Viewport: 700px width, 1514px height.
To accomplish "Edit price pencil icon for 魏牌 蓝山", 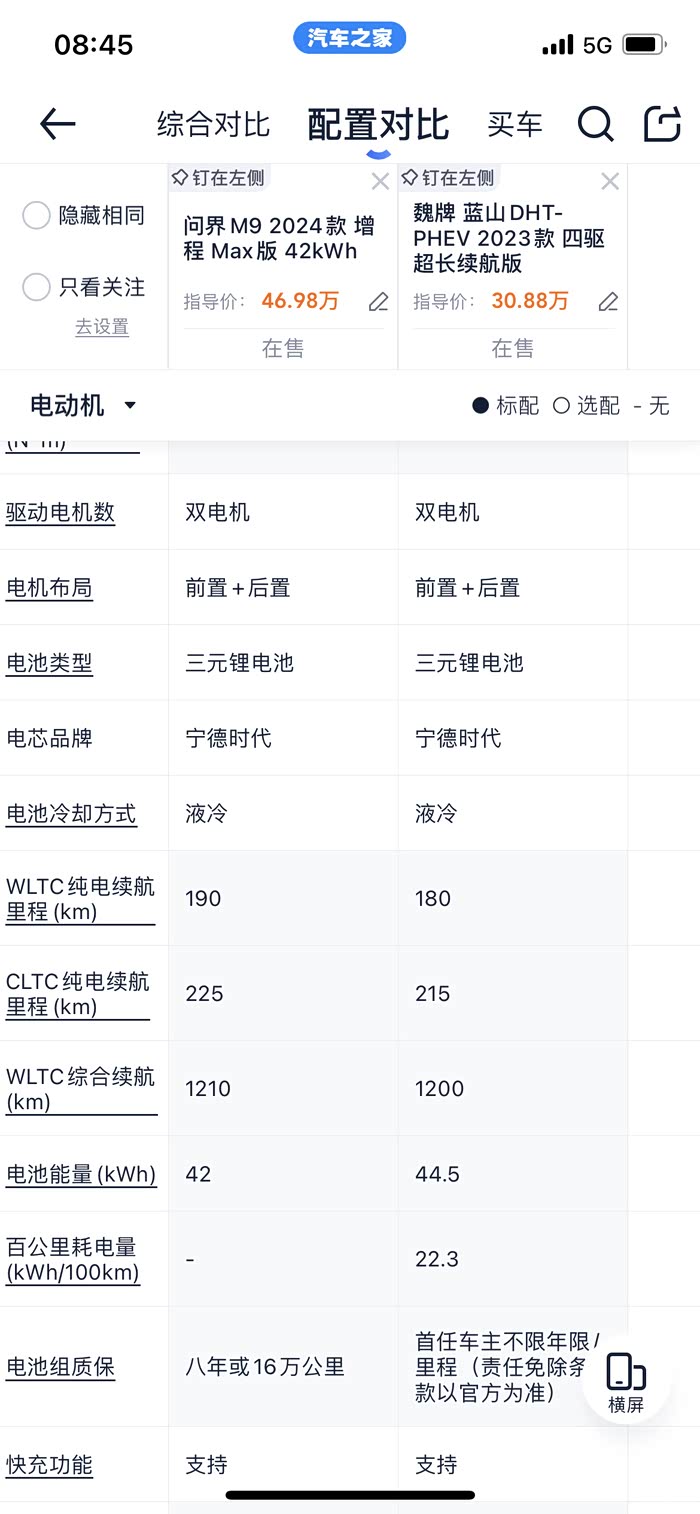I will (608, 302).
